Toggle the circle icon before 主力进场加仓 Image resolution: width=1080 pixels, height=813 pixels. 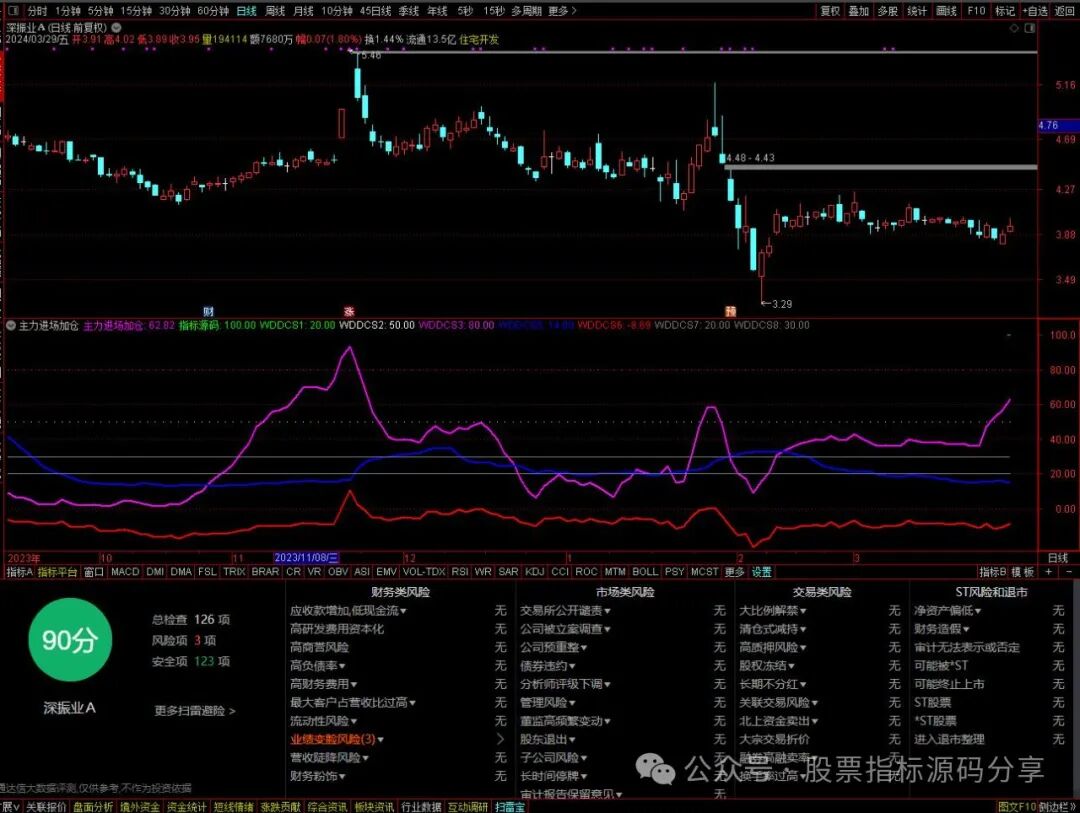[x=11, y=325]
